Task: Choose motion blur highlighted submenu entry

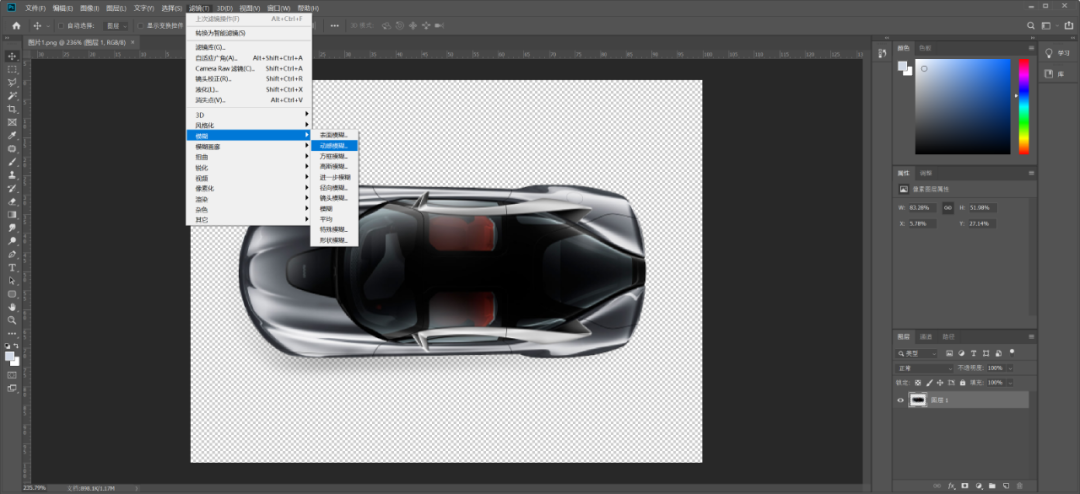Action: click(x=333, y=146)
